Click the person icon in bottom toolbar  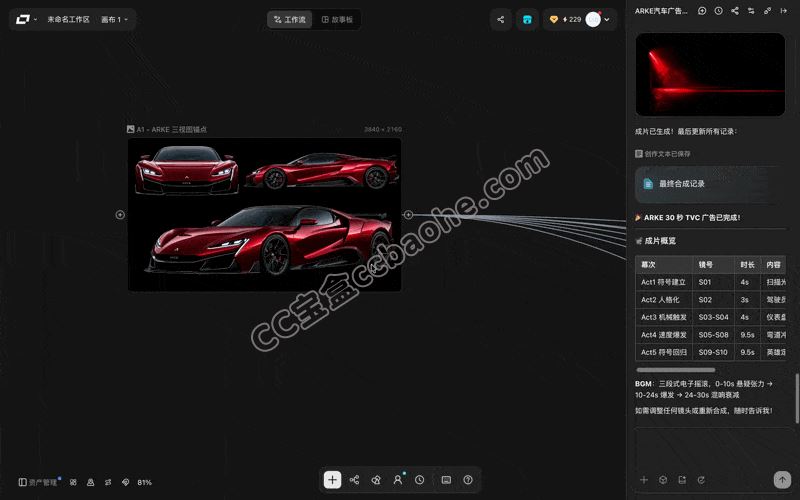tap(397, 480)
